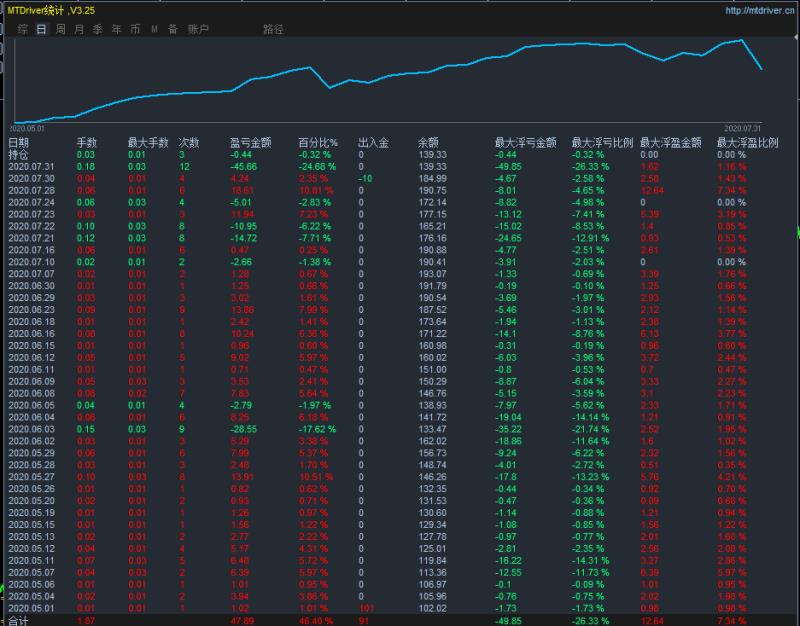The height and width of the screenshot is (626, 800).
Task: Select the 日 daily statistics tab
Action: 41,29
